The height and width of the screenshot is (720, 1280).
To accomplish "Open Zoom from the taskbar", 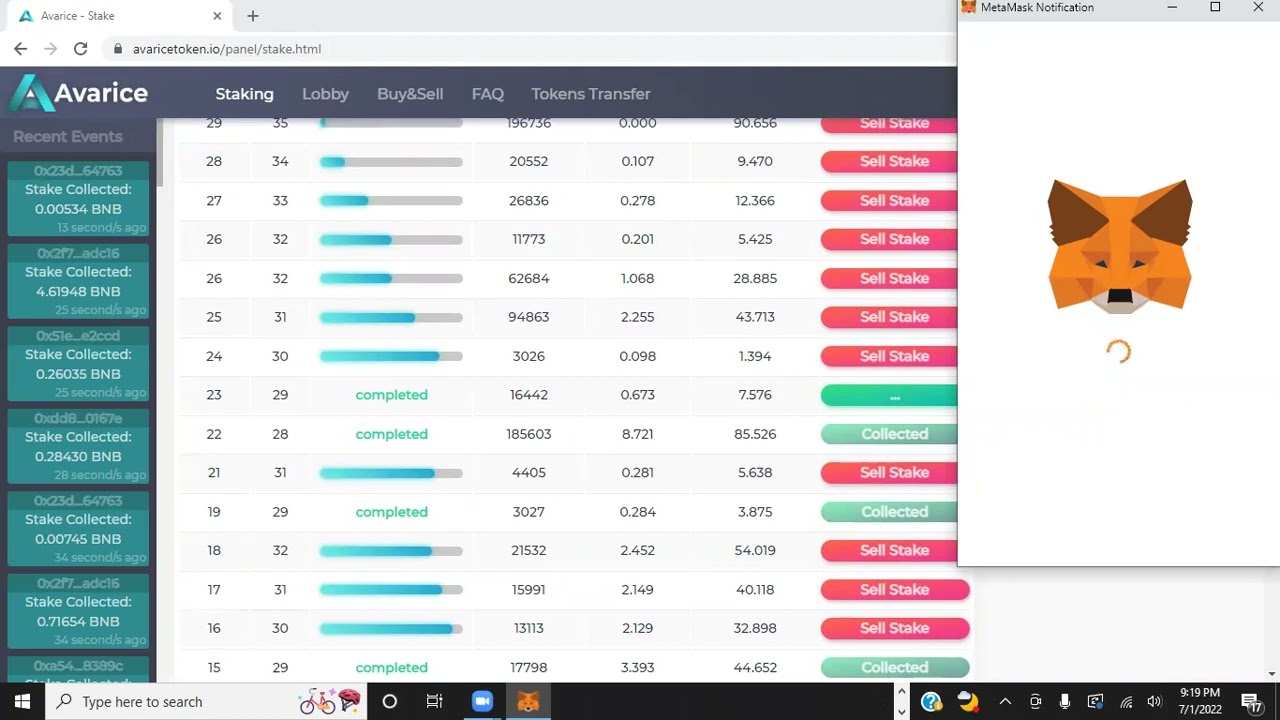I will tap(482, 702).
